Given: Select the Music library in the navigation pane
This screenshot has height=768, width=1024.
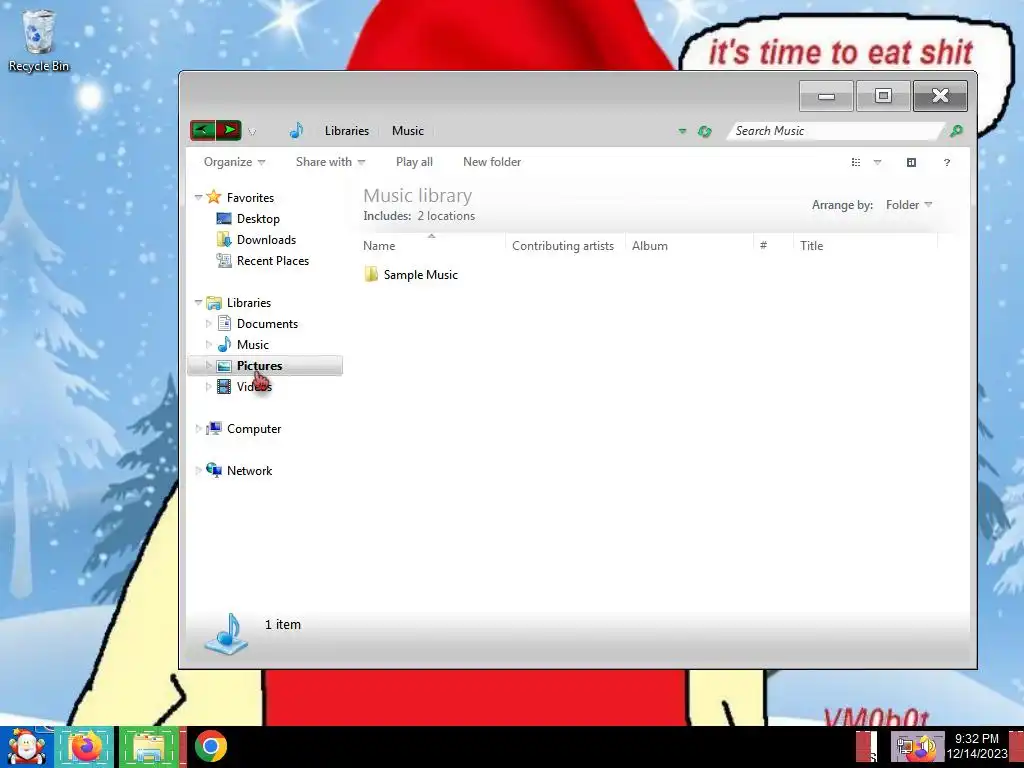Looking at the screenshot, I should click(253, 345).
